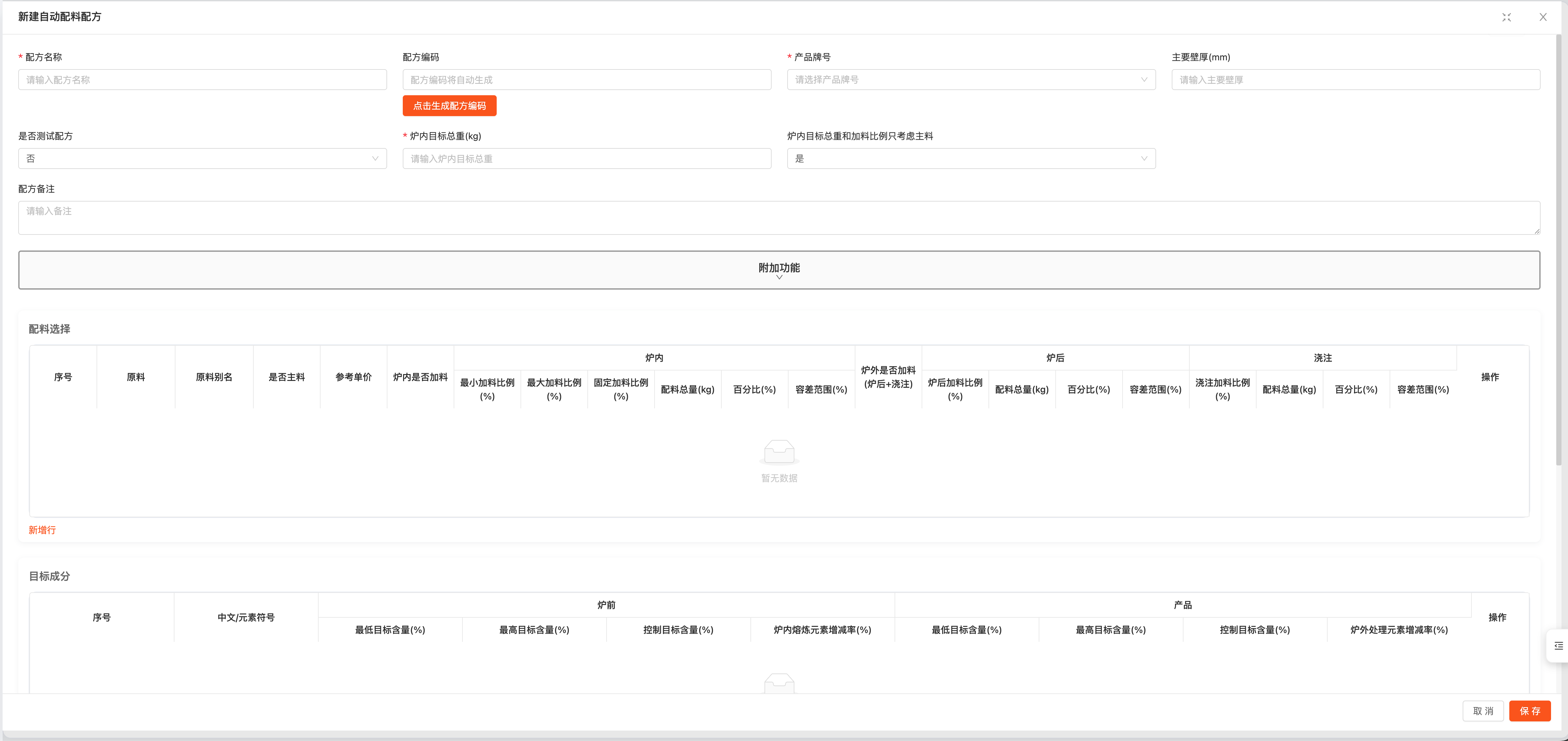Click the 是否测试配方 dropdown arrow
Viewport: 1568px width, 741px height.
(375, 158)
